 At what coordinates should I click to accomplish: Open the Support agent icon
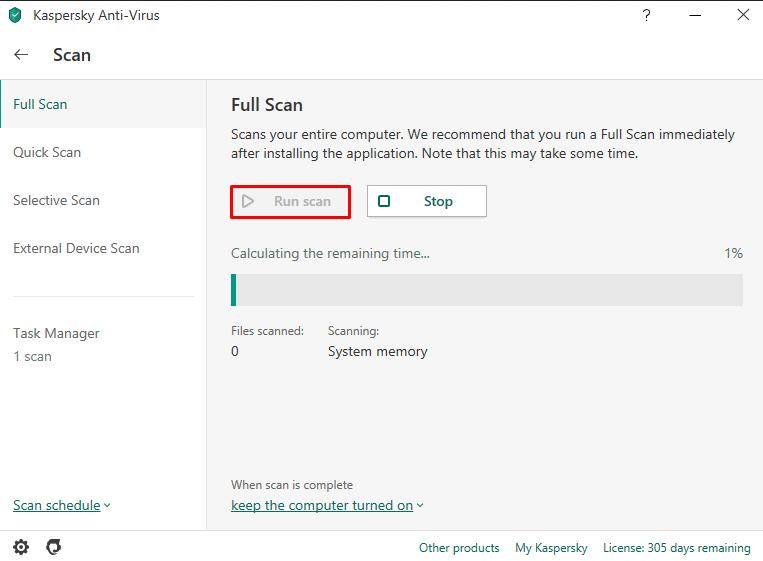[x=54, y=547]
